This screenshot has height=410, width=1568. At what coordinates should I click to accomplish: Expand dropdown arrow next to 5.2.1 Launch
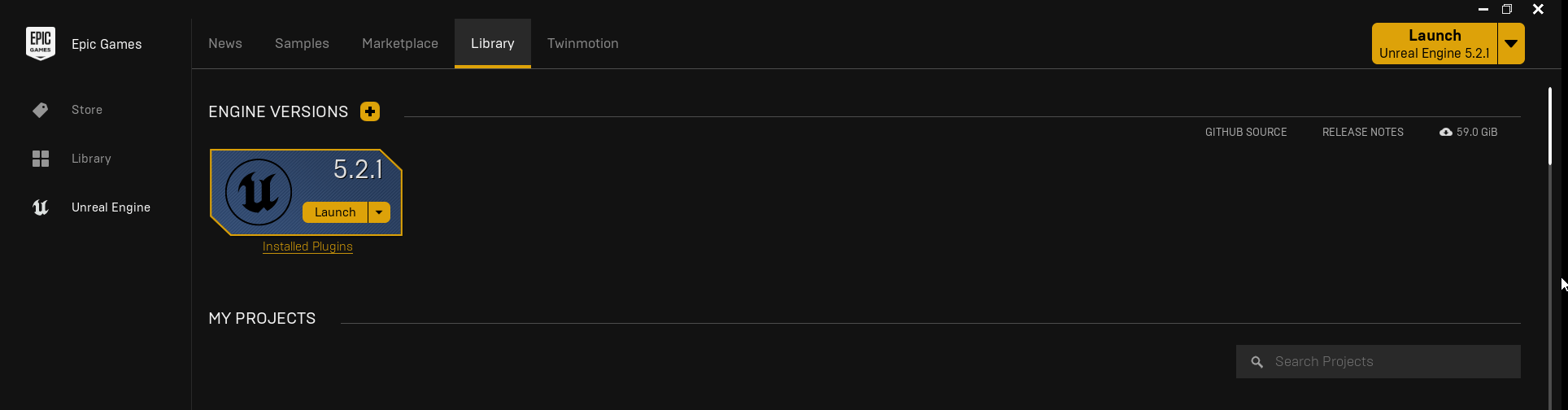click(x=379, y=212)
